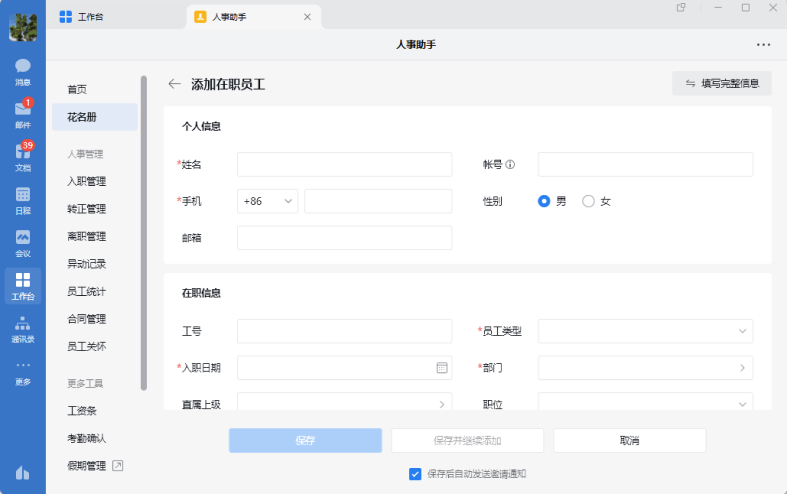Image resolution: width=787 pixels, height=494 pixels.
Task: Open 员工统计 menu item
Action: tap(87, 292)
